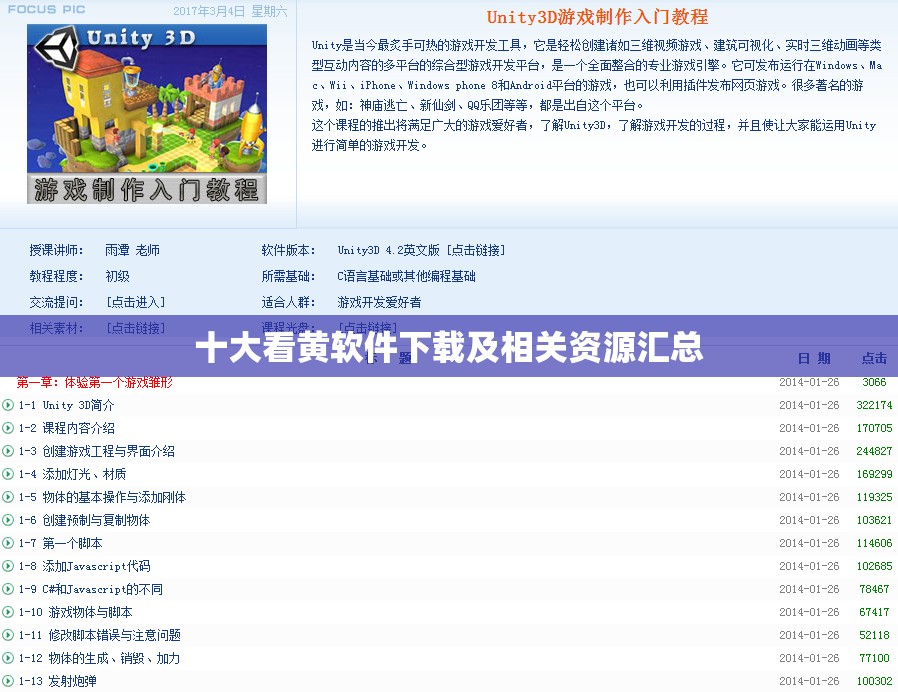This screenshot has height=692, width=898.
Task: Click the play icon beside "1-1 Unity 3D简介"
Action: 10,405
